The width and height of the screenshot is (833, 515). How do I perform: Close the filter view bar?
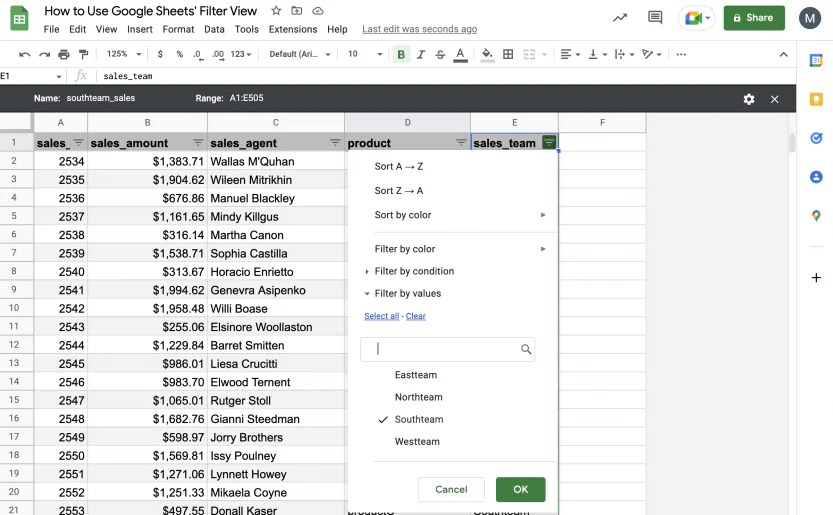pos(775,99)
